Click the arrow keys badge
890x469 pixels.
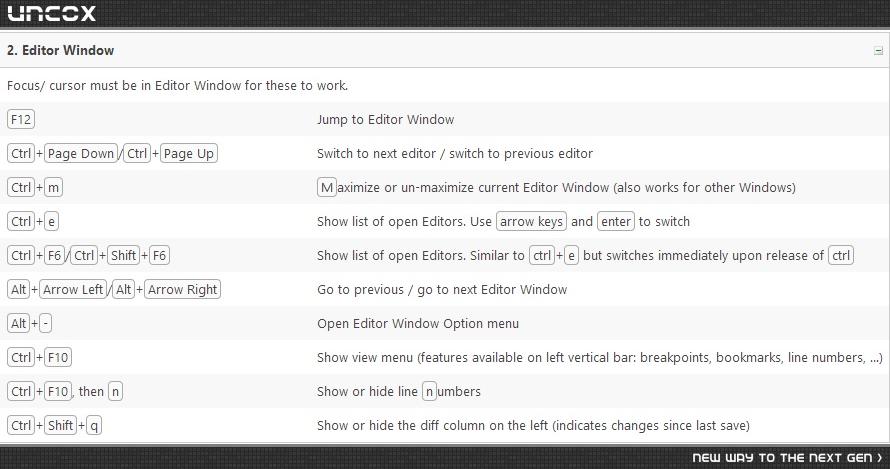click(x=531, y=221)
